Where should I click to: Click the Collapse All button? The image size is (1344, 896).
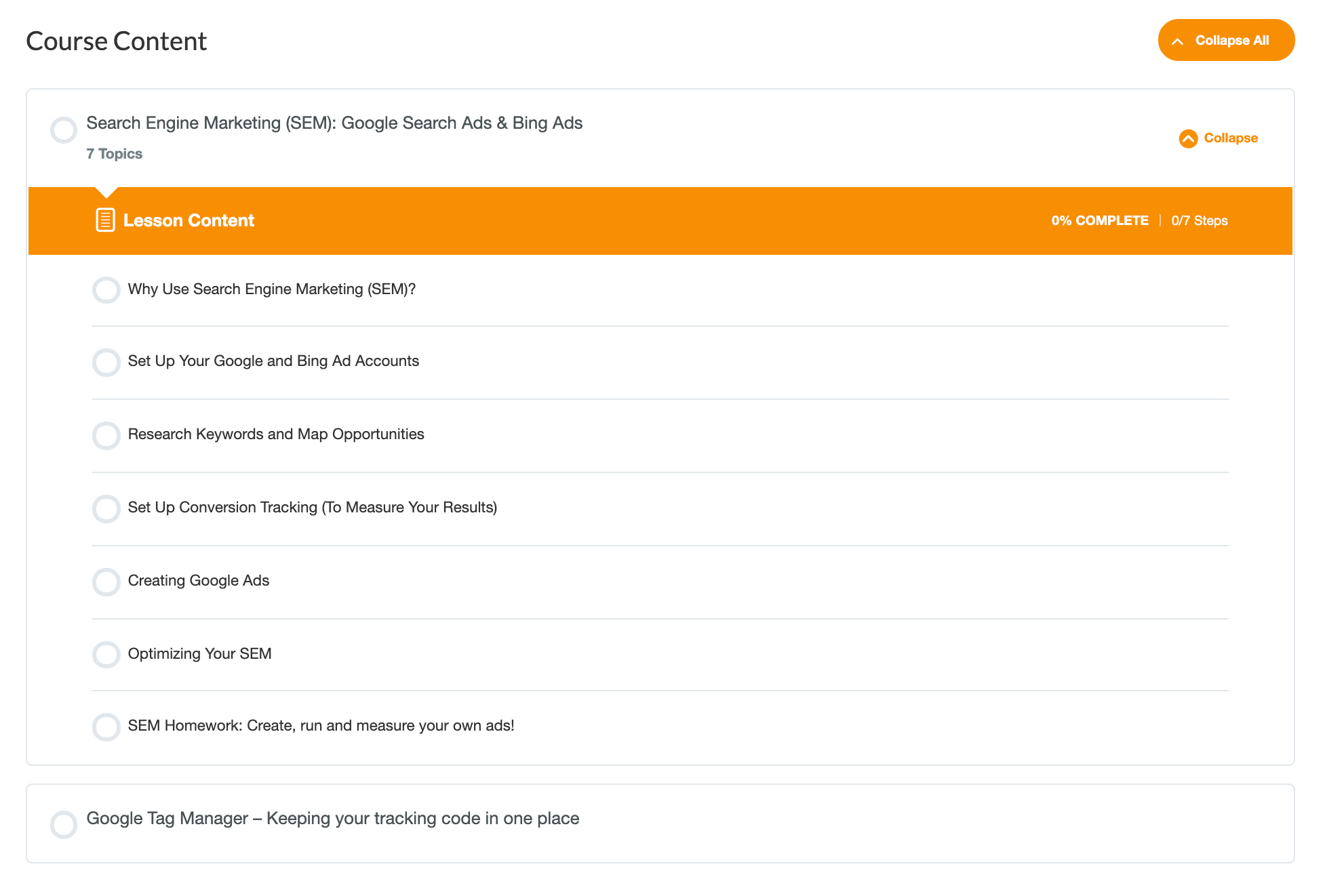click(x=1226, y=40)
